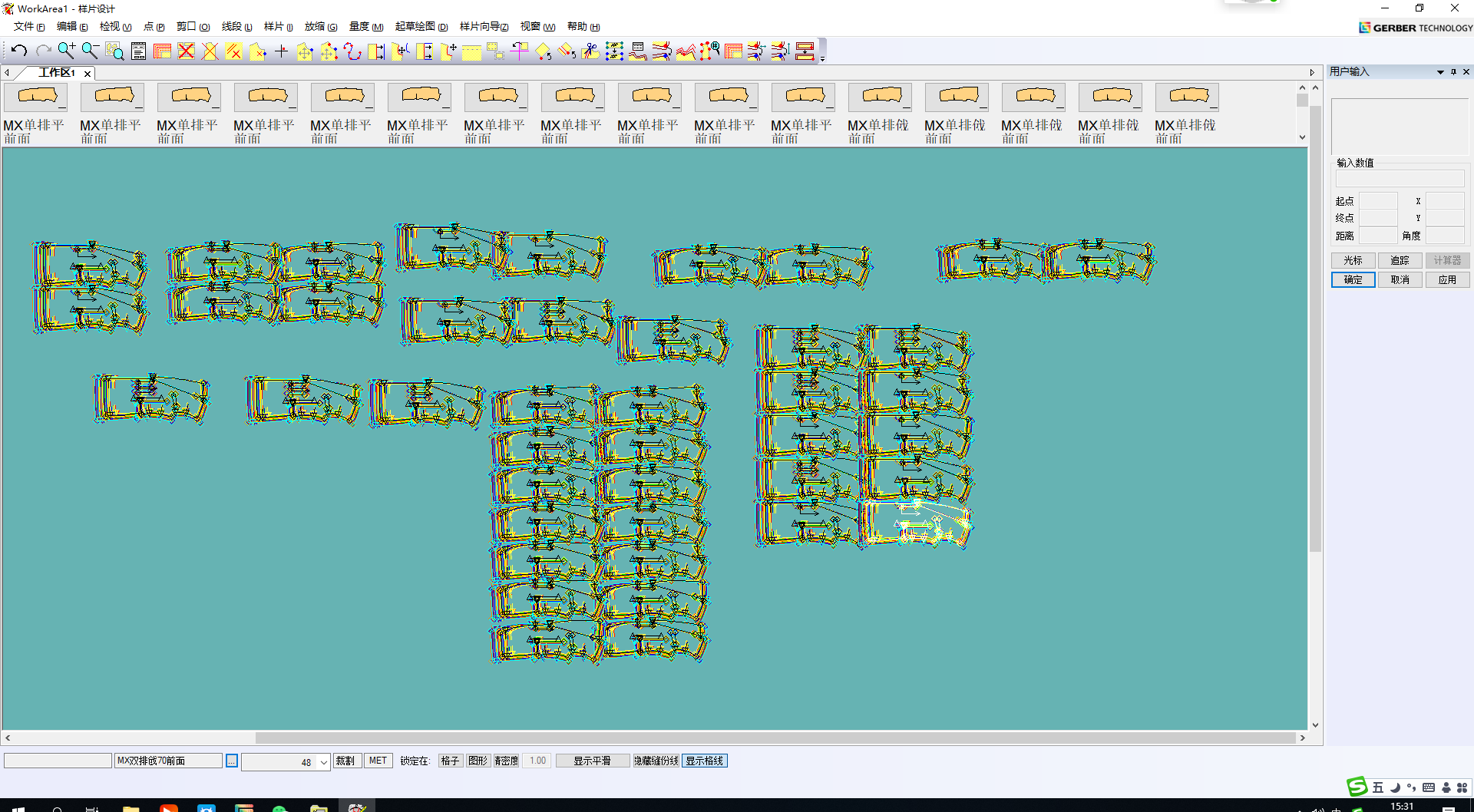Screen dimensions: 1474x812
Task: Open the 放缩 menu
Action: 320,27
